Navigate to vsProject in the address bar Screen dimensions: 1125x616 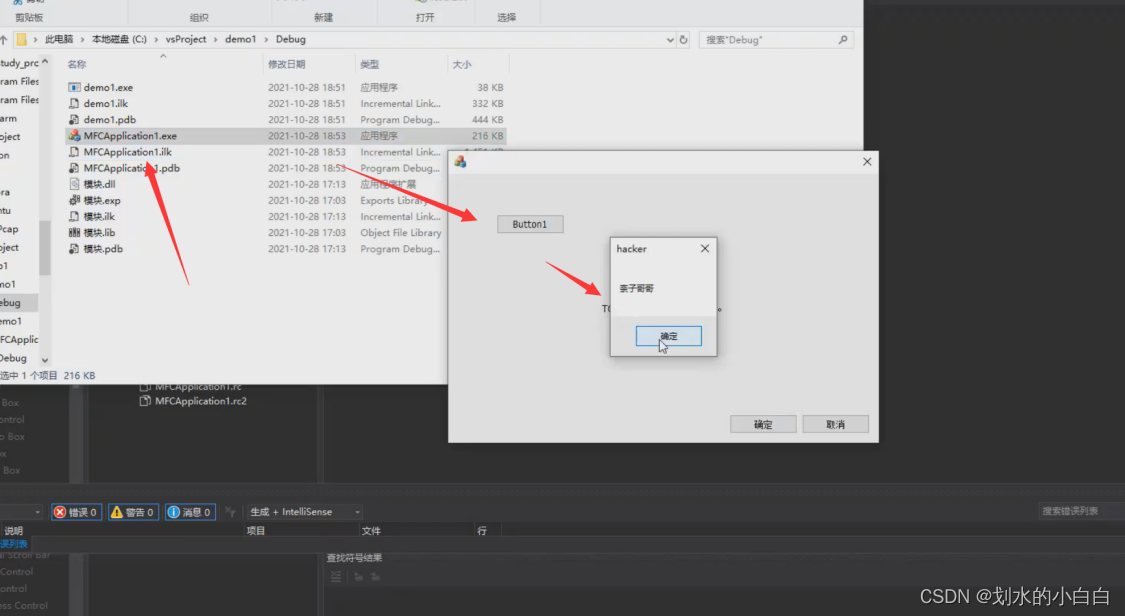click(186, 39)
